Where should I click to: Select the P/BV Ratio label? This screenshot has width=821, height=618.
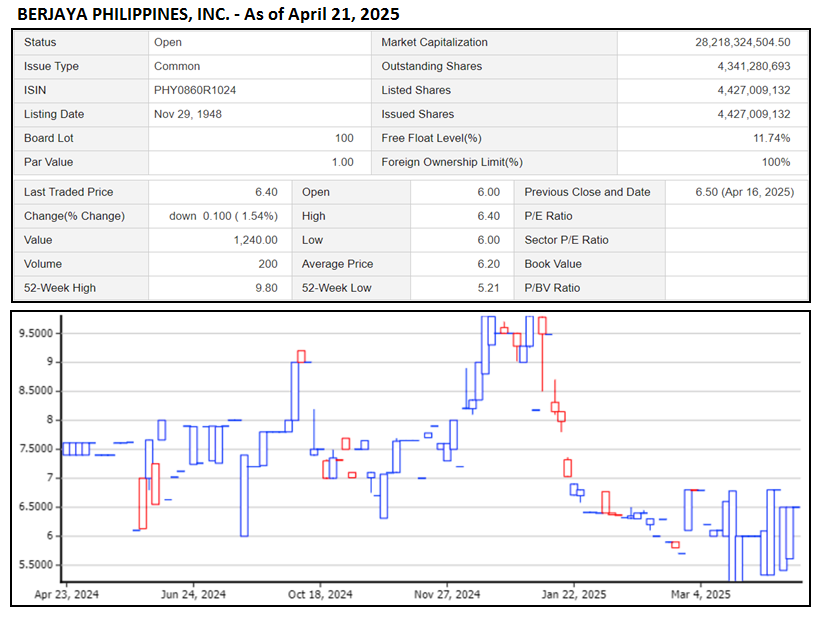click(x=552, y=288)
